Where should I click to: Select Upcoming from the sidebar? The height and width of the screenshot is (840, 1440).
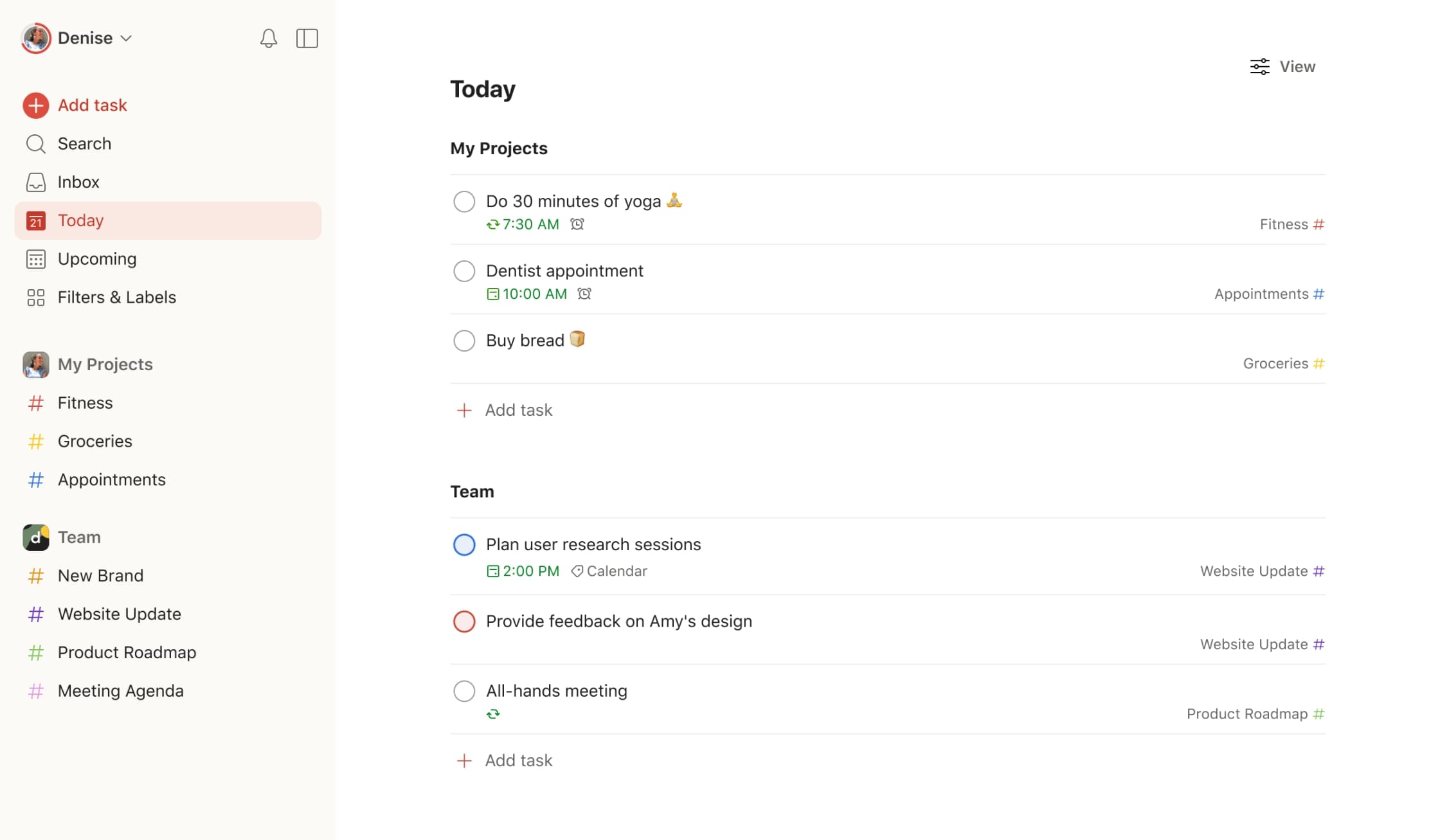(97, 258)
